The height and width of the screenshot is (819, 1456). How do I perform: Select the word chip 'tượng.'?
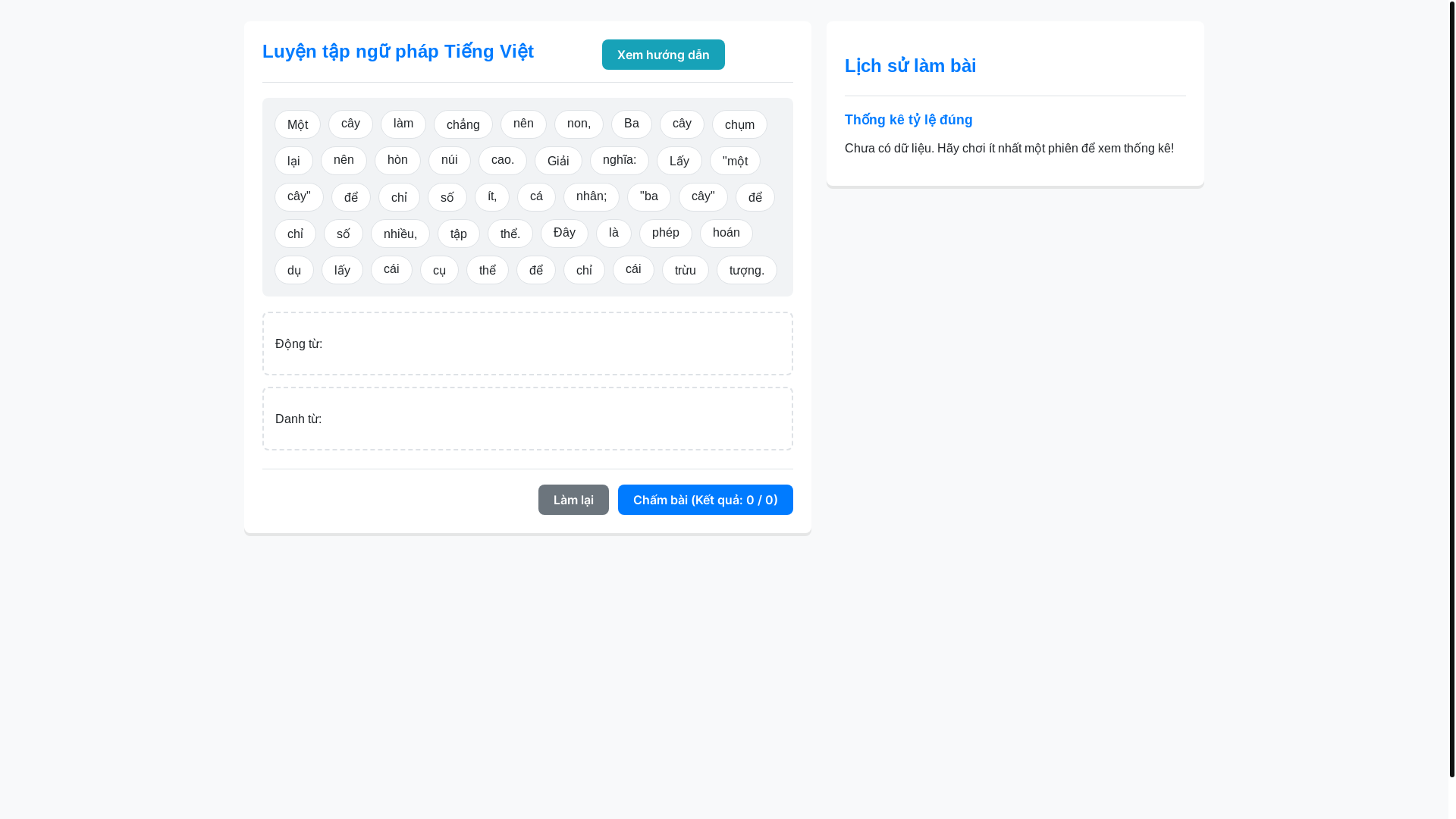click(x=747, y=270)
